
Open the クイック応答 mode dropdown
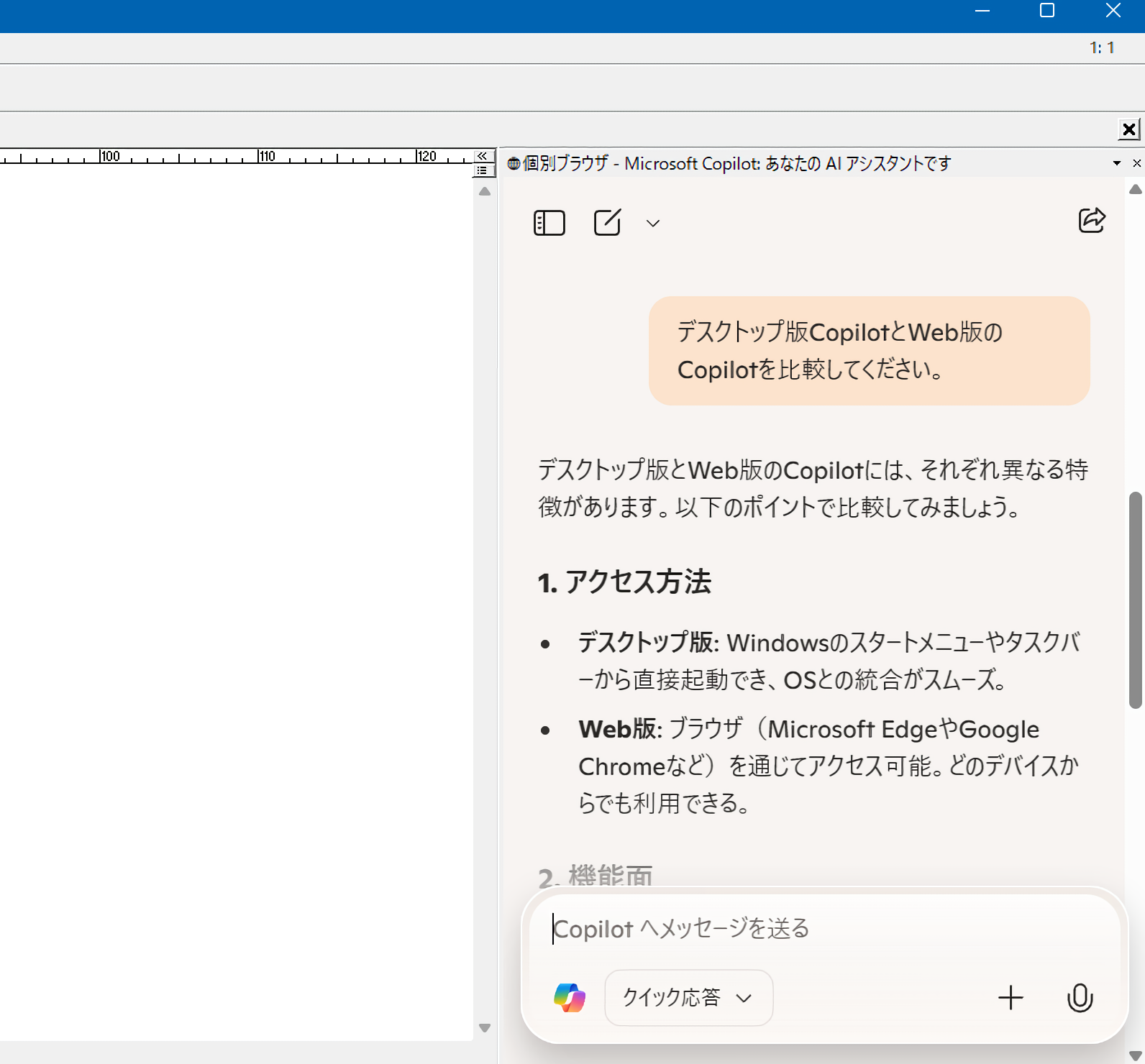click(688, 997)
